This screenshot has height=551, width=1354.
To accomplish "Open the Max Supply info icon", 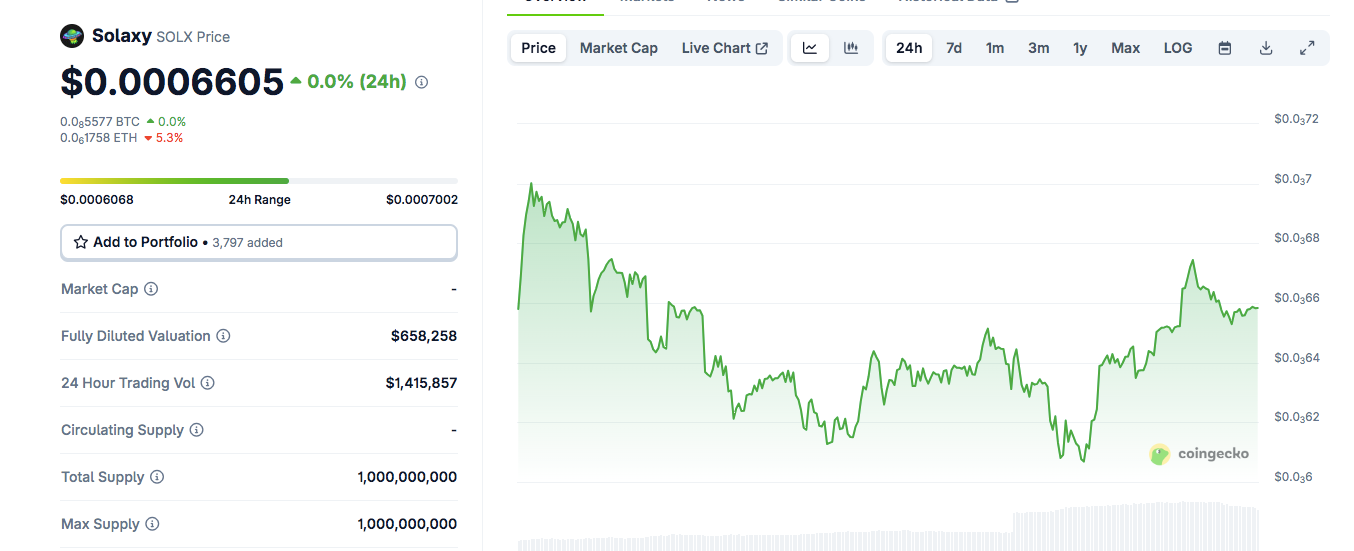I will click(151, 524).
